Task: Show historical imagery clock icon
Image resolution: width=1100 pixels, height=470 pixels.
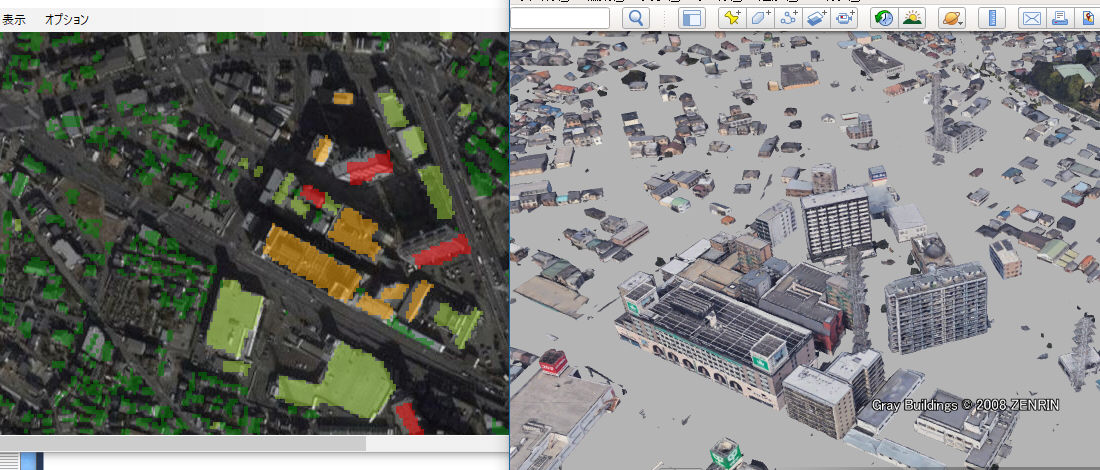Action: click(x=883, y=18)
